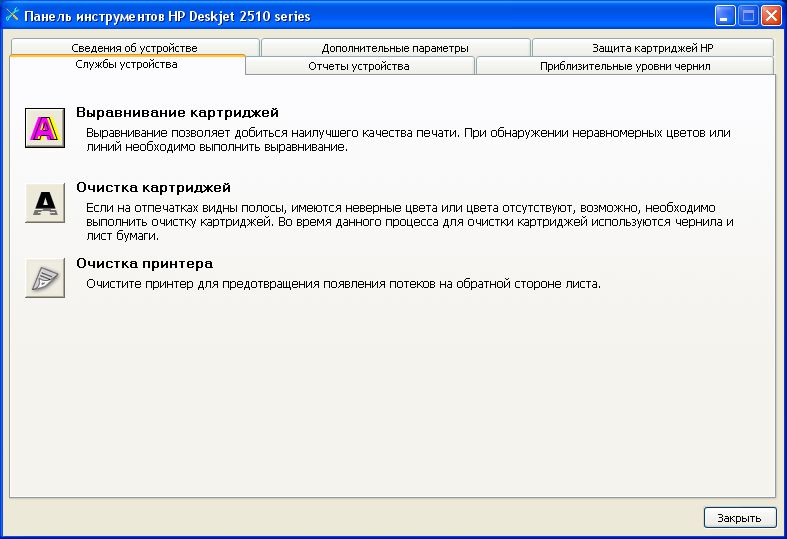787x539 pixels.
Task: Switch to Дополнительные параметры tab
Action: 395,48
